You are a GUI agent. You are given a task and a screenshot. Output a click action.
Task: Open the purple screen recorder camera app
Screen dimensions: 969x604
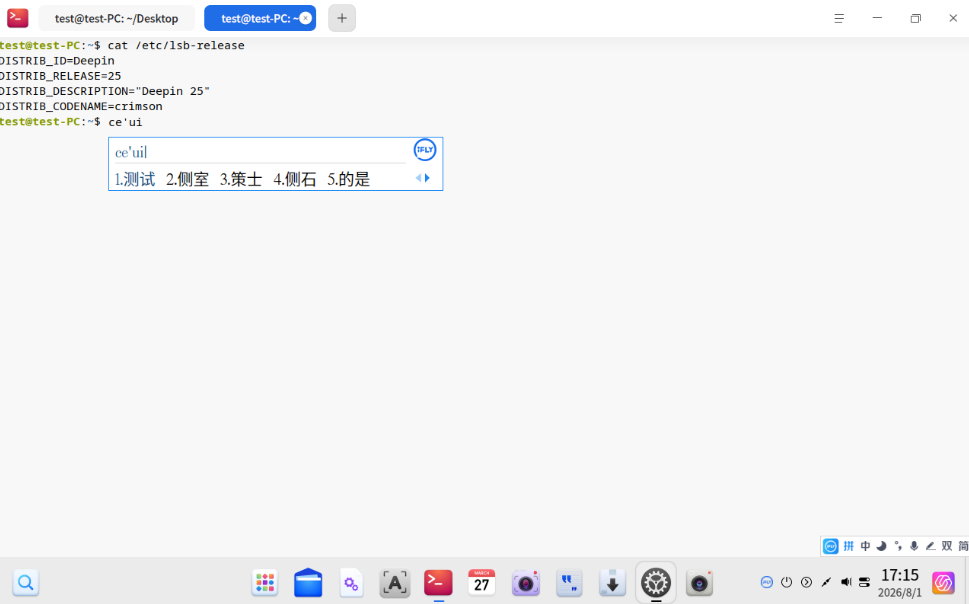pos(526,582)
